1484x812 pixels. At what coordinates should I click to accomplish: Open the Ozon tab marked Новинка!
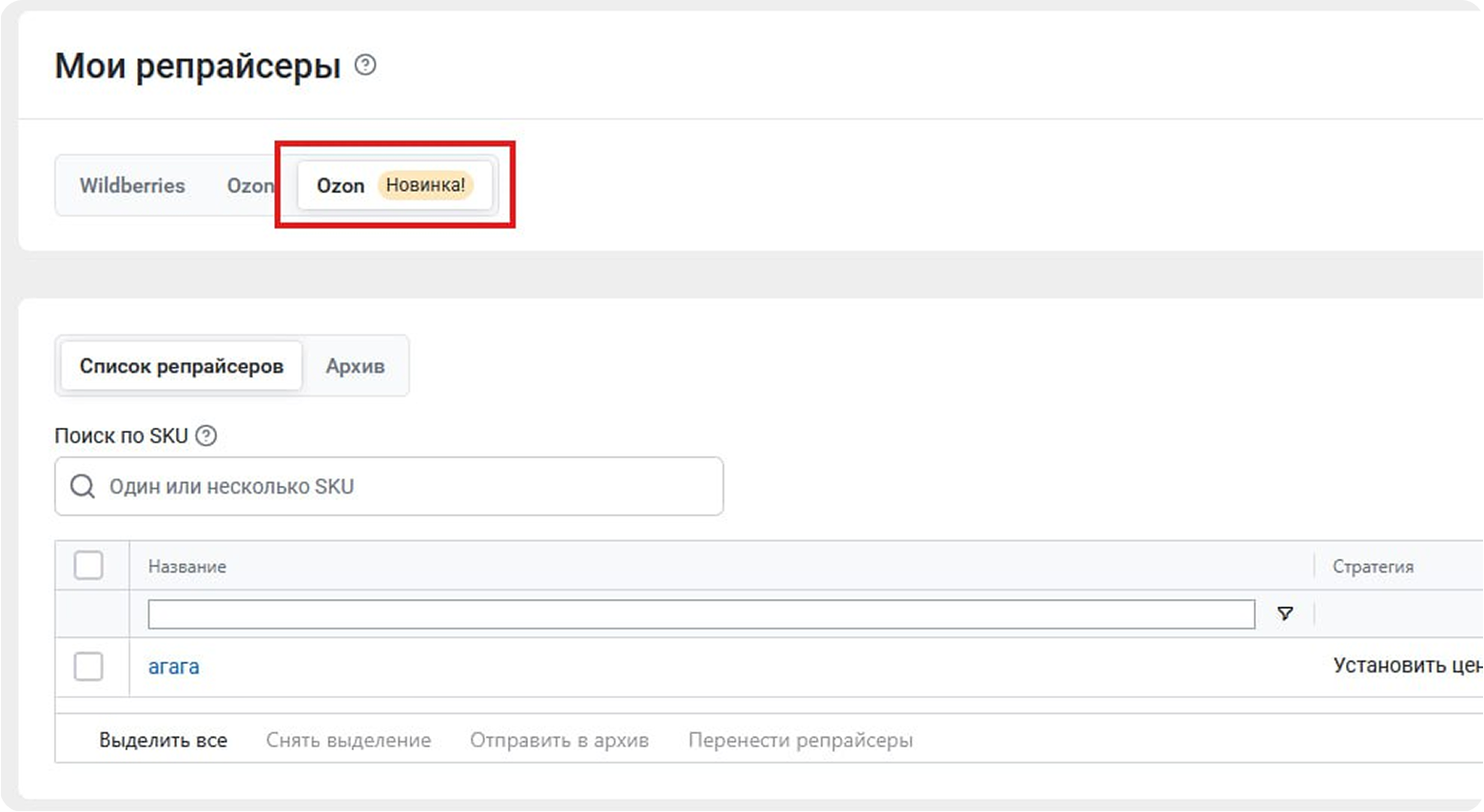point(341,185)
